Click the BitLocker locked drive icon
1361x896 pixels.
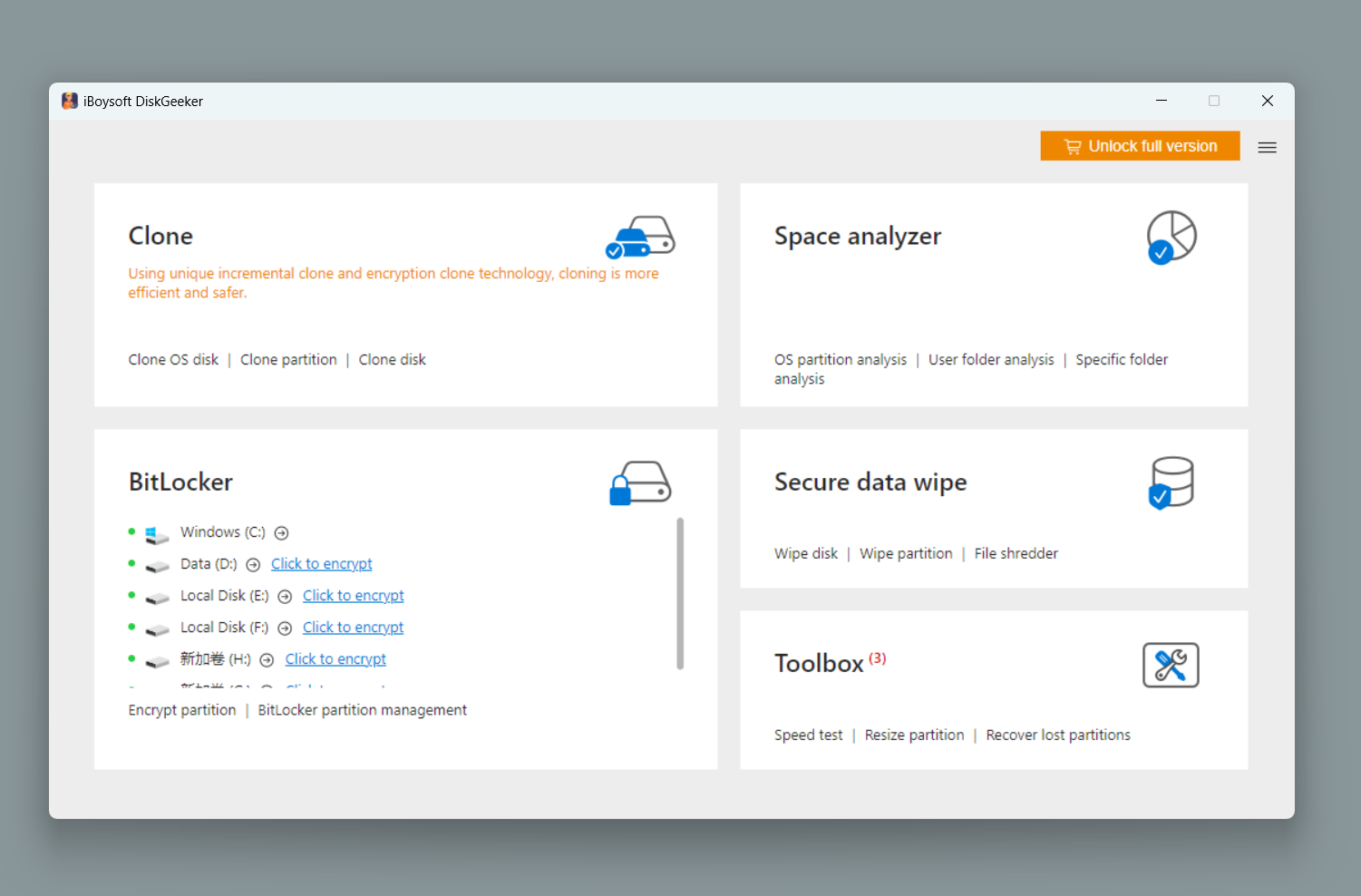pyautogui.click(x=640, y=482)
